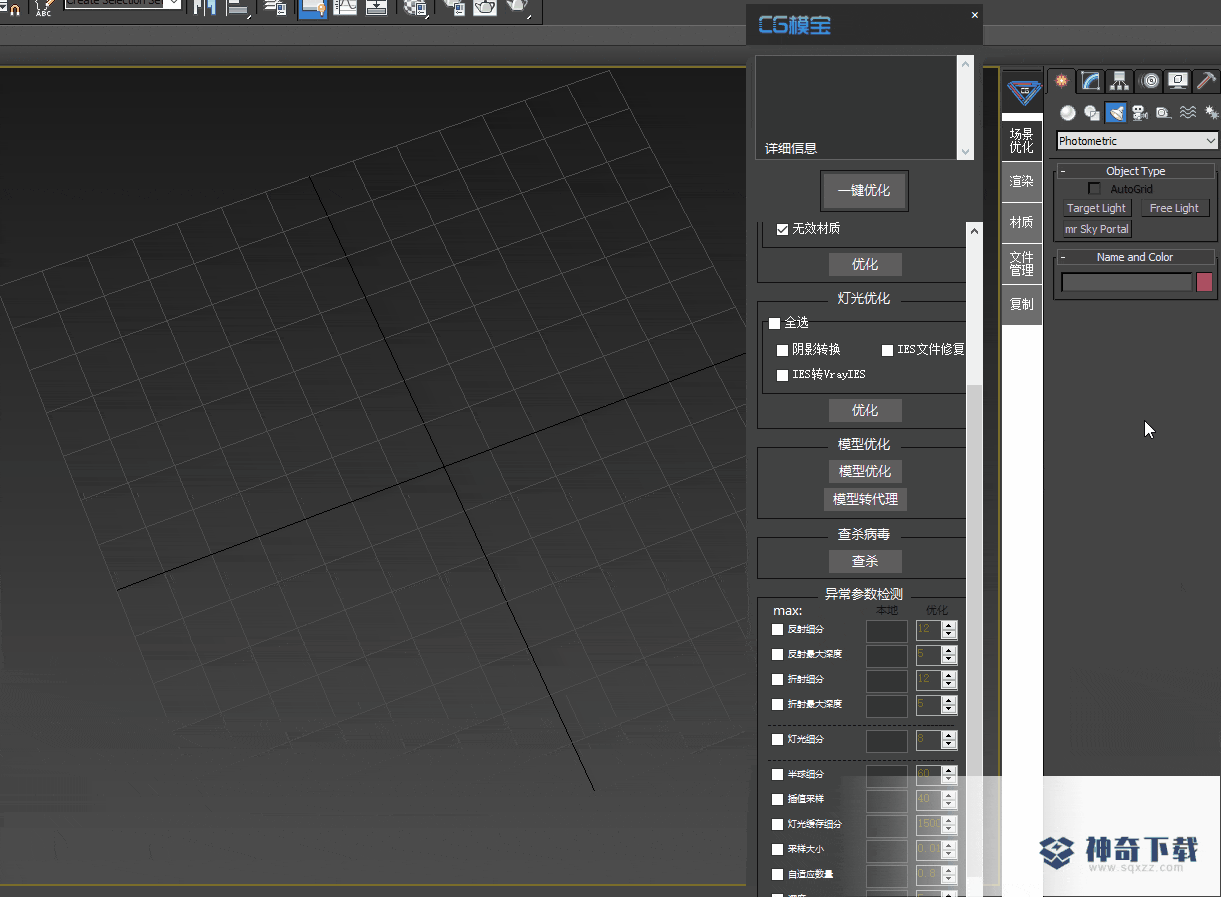Open the Create Selection Set dropdown

[x=123, y=3]
